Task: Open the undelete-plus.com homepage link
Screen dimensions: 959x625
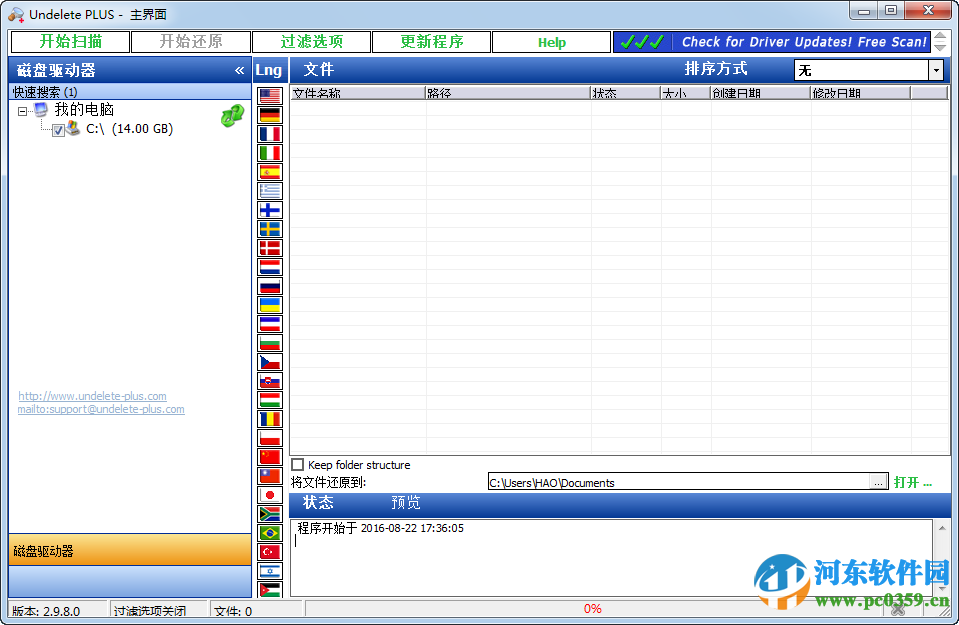Action: [92, 396]
